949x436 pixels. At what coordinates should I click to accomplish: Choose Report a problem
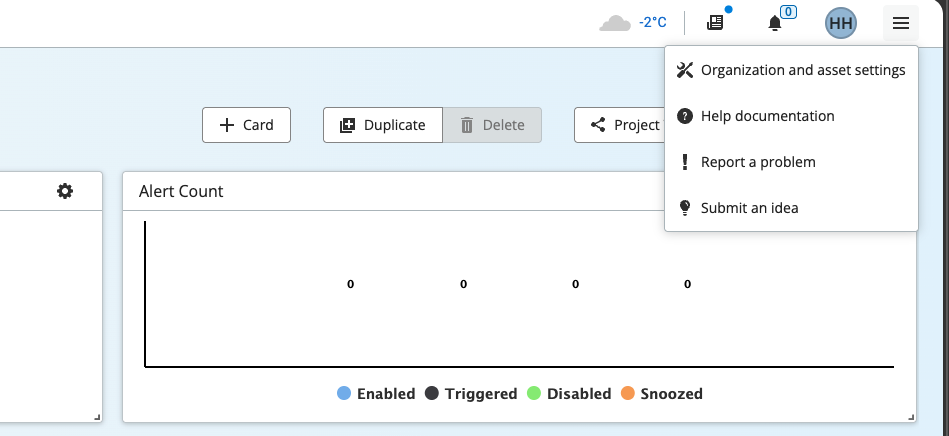pyautogui.click(x=758, y=162)
